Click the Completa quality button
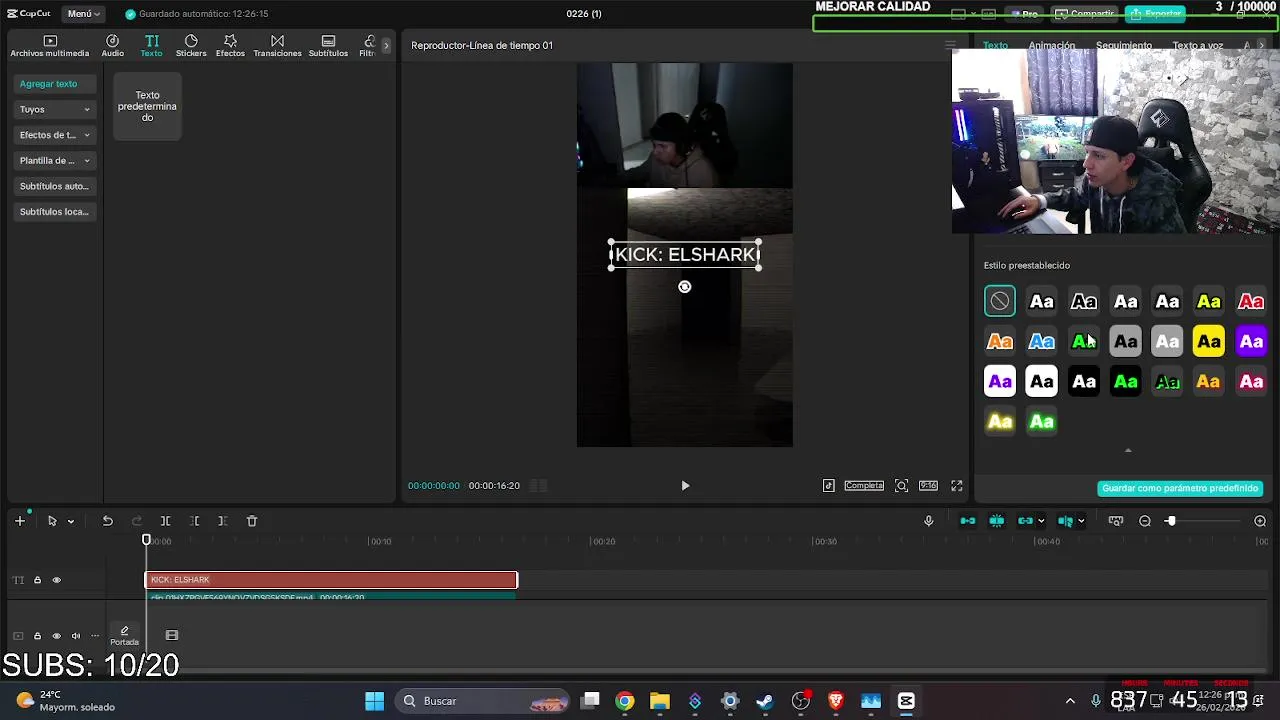1280x720 pixels. pyautogui.click(x=864, y=486)
